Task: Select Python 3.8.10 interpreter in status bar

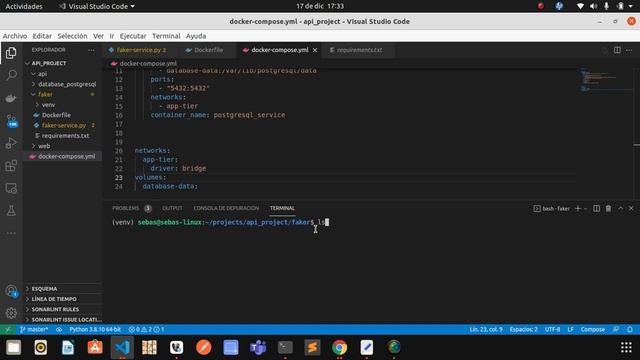Action: click(95, 329)
